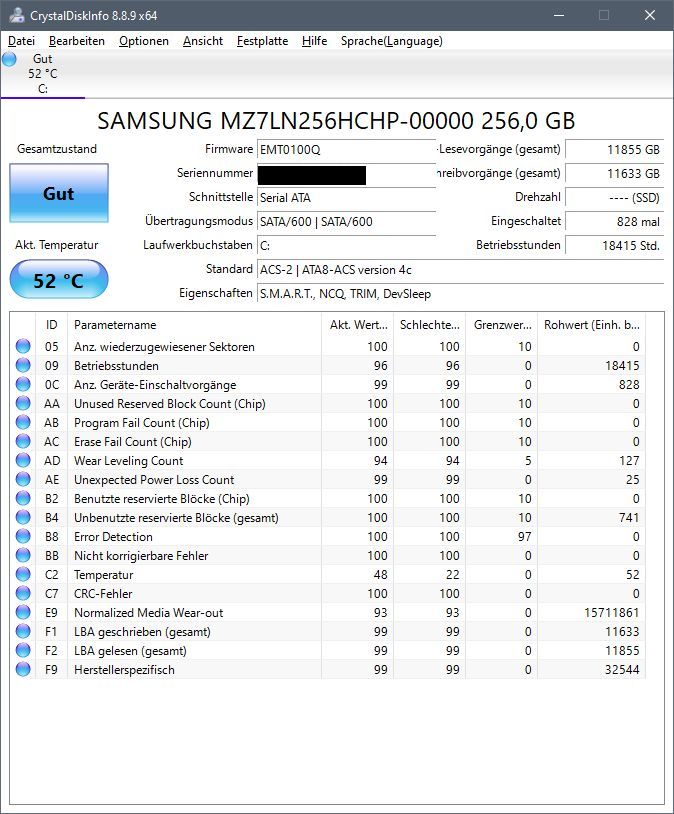The image size is (674, 814).
Task: Click the Lesevorgänge value 11855 GB
Action: click(x=615, y=150)
